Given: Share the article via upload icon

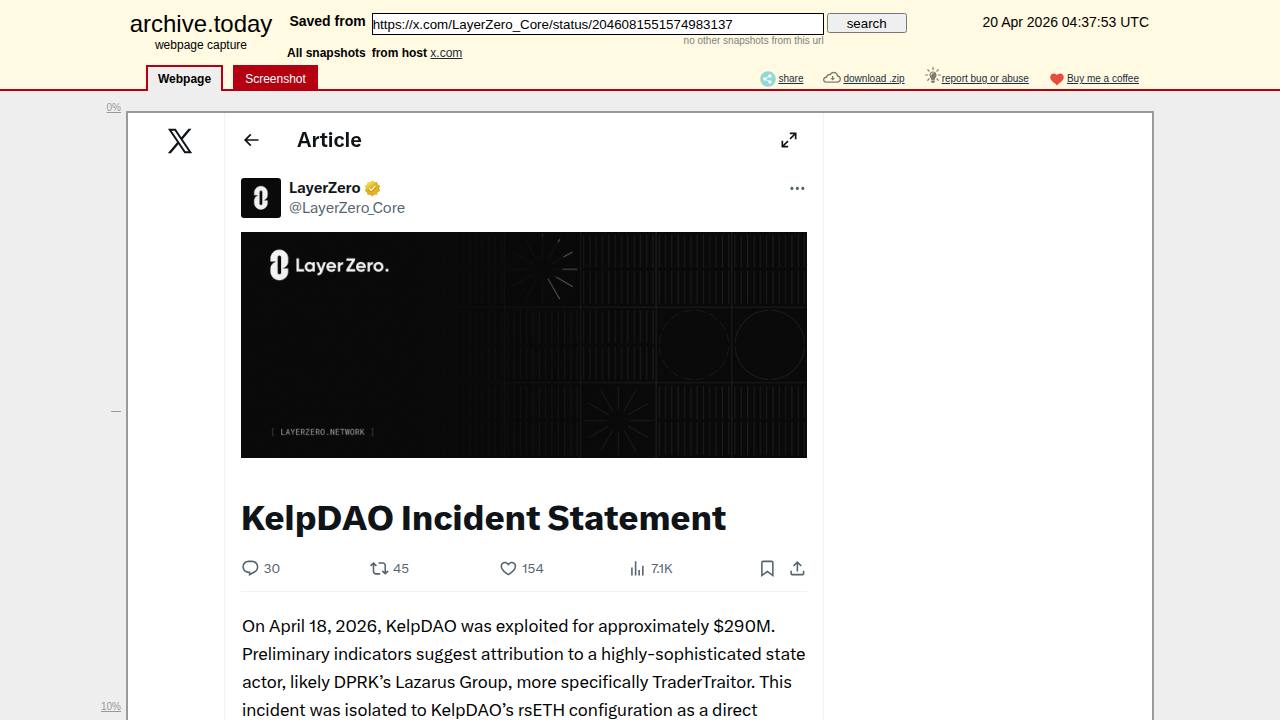Looking at the screenshot, I should 797,568.
